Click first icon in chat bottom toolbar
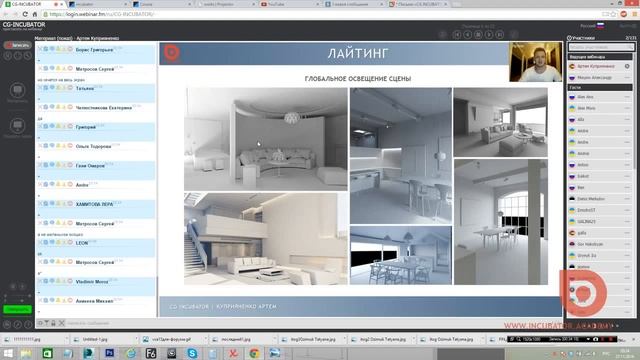The image size is (640, 360). coord(40,323)
